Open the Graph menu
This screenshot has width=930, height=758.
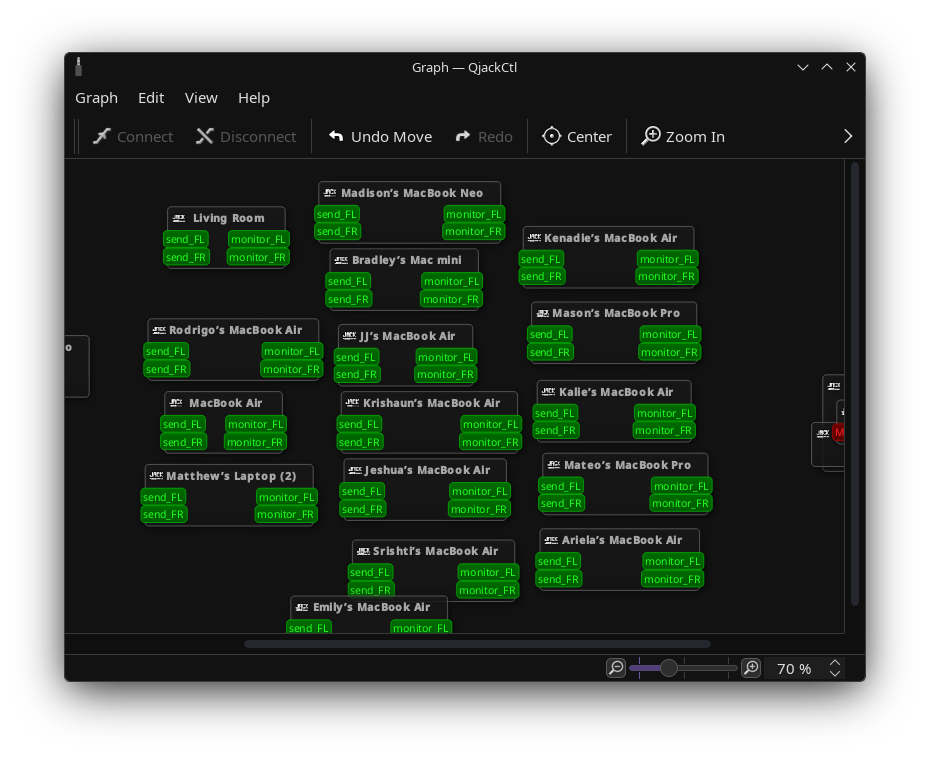click(x=96, y=98)
